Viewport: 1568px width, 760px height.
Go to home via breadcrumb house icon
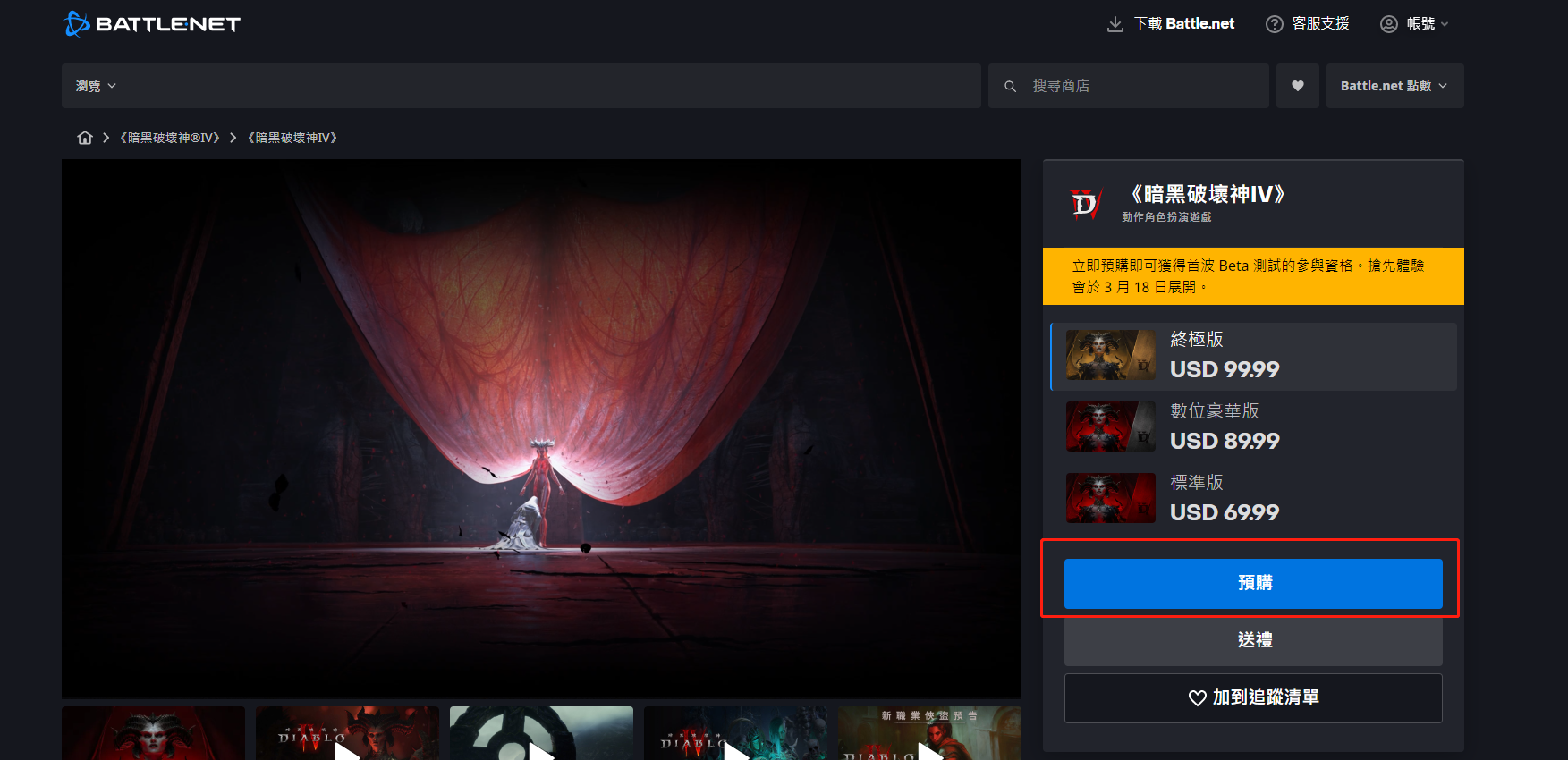point(85,138)
